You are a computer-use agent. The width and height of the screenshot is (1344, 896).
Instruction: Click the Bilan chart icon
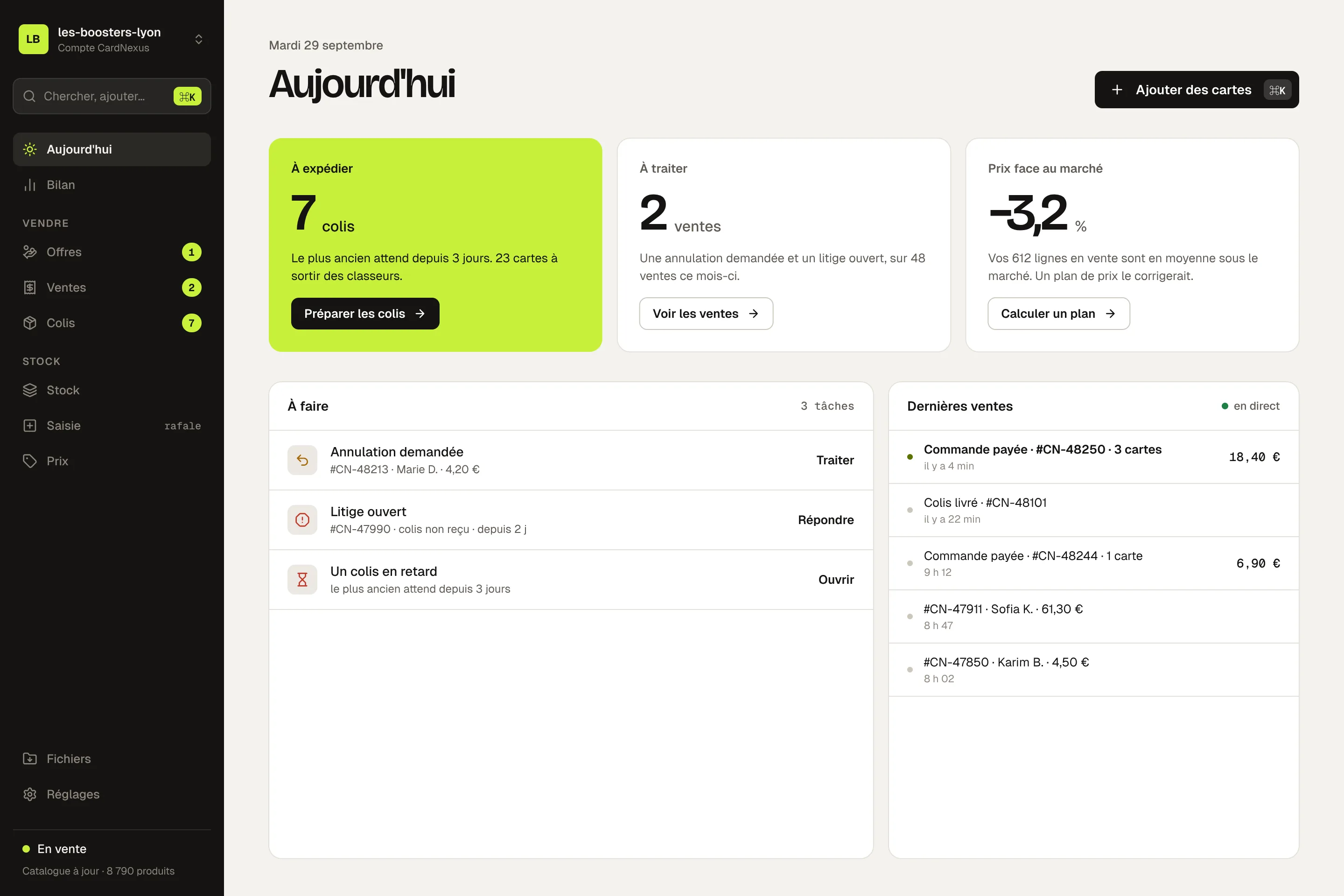pos(30,185)
